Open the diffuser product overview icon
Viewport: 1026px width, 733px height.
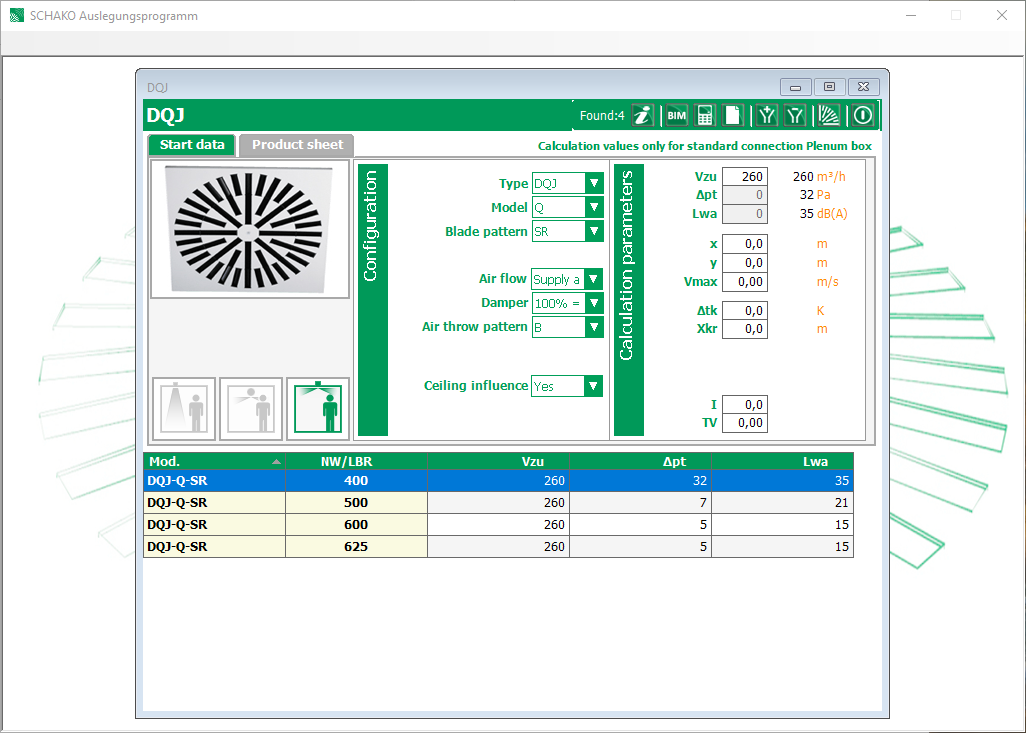click(829, 115)
